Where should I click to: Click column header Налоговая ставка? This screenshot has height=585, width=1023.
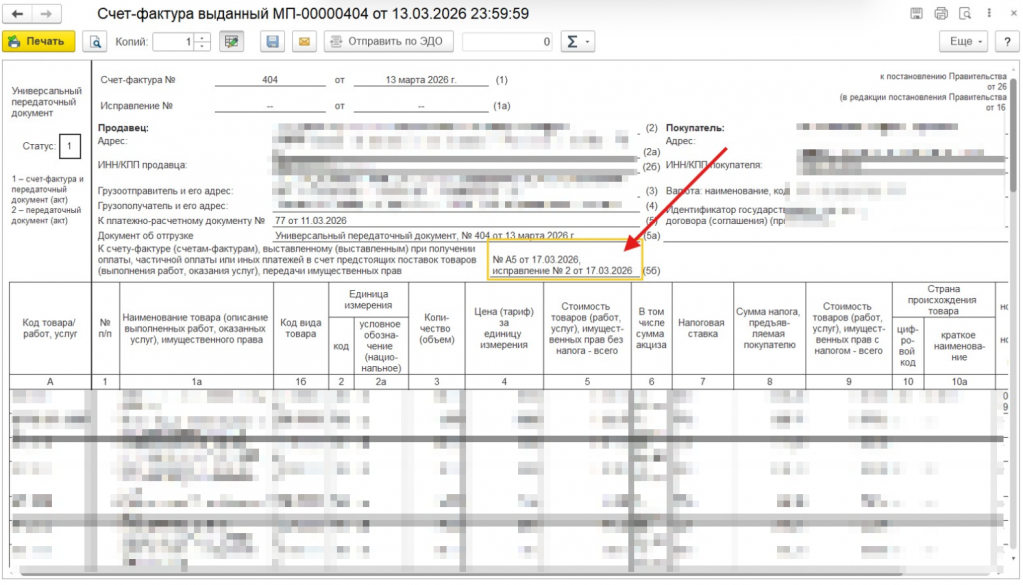coord(702,328)
